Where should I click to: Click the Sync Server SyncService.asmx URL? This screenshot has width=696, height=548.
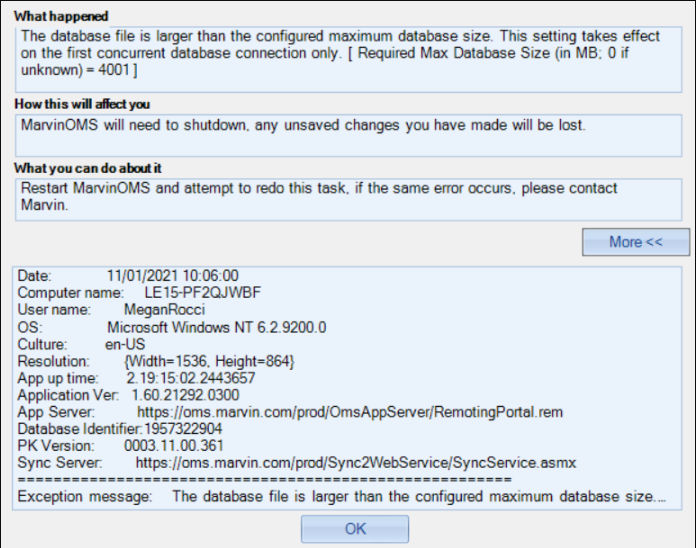(x=356, y=462)
